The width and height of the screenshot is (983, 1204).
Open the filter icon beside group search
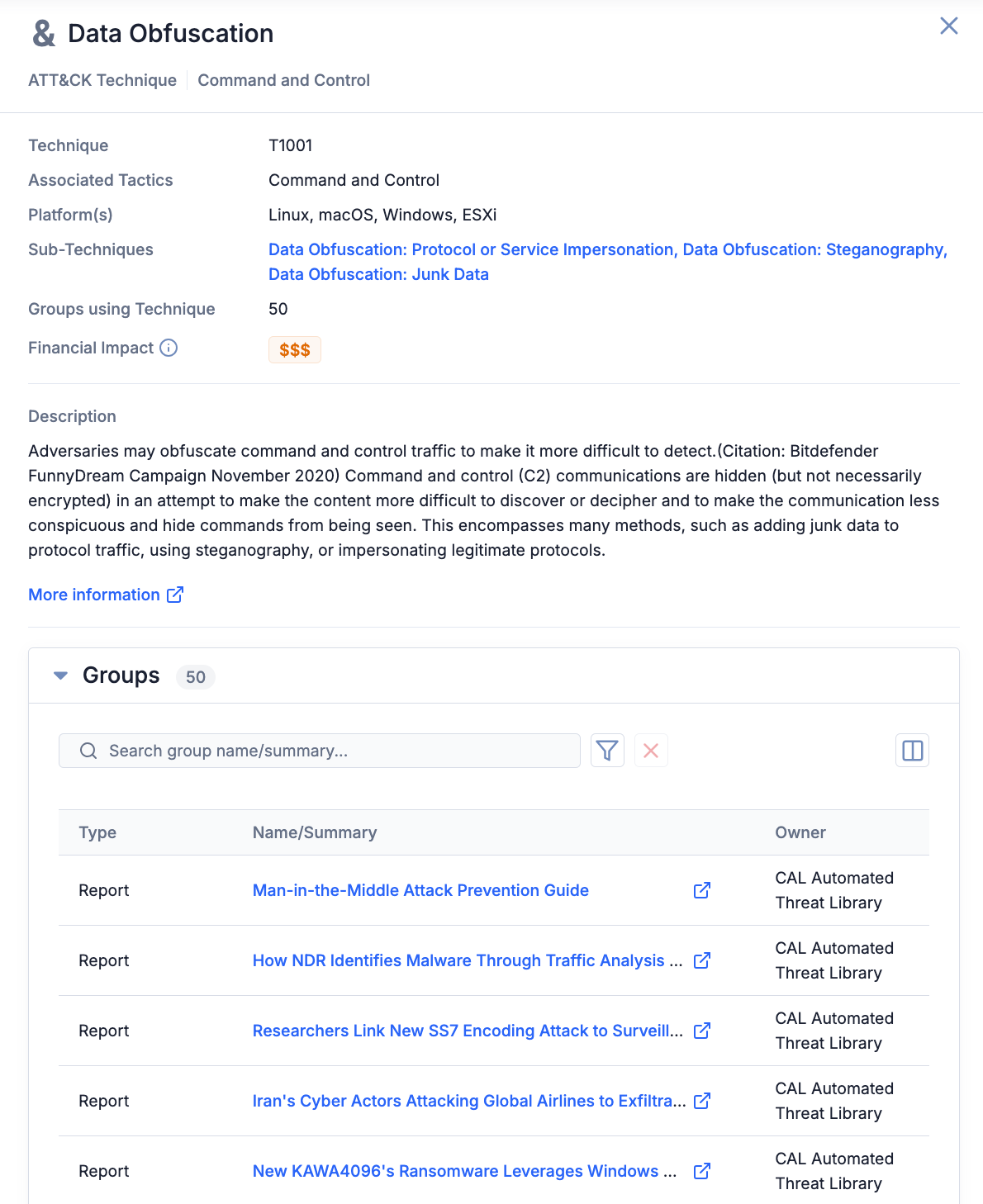607,751
